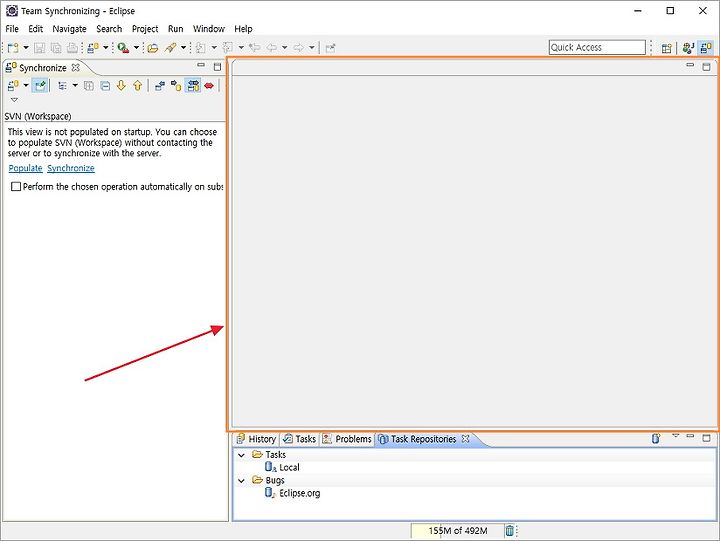Collapse the Tasks folder in Task Repositories
The image size is (720, 541).
(x=242, y=455)
